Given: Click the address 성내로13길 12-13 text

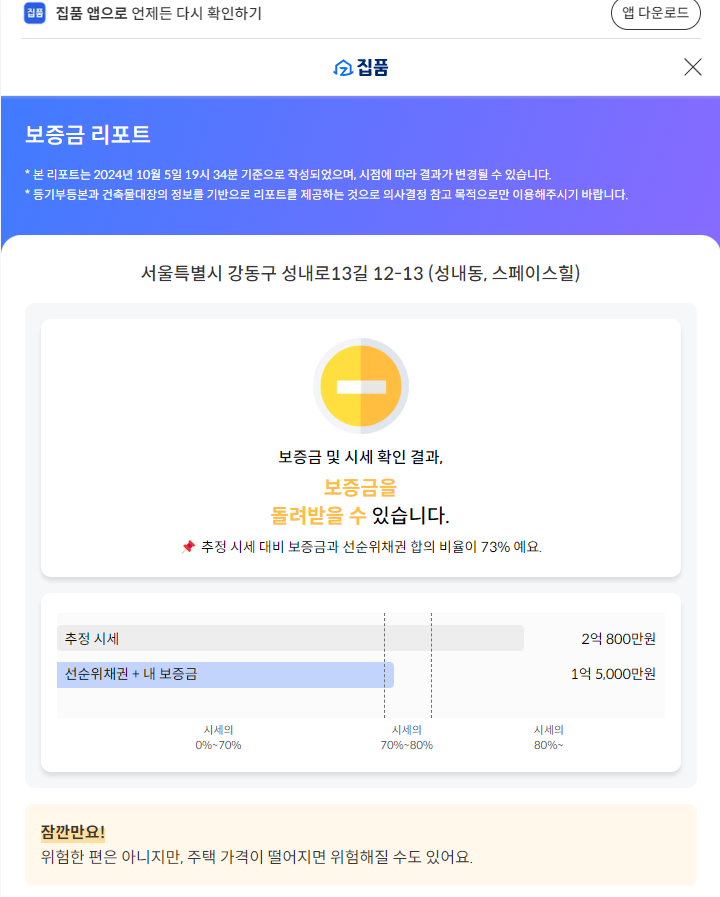Looking at the screenshot, I should 360,273.
